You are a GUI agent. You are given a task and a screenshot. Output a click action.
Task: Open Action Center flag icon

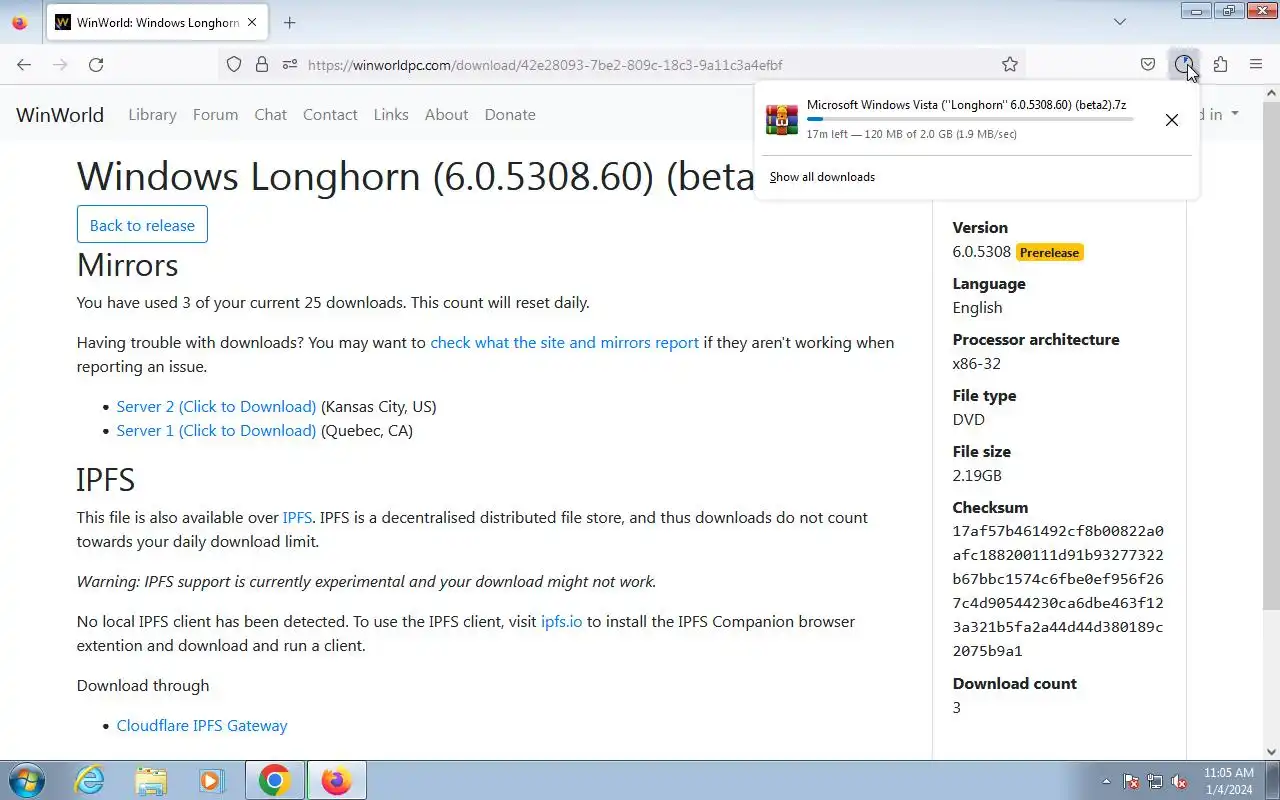[1131, 781]
